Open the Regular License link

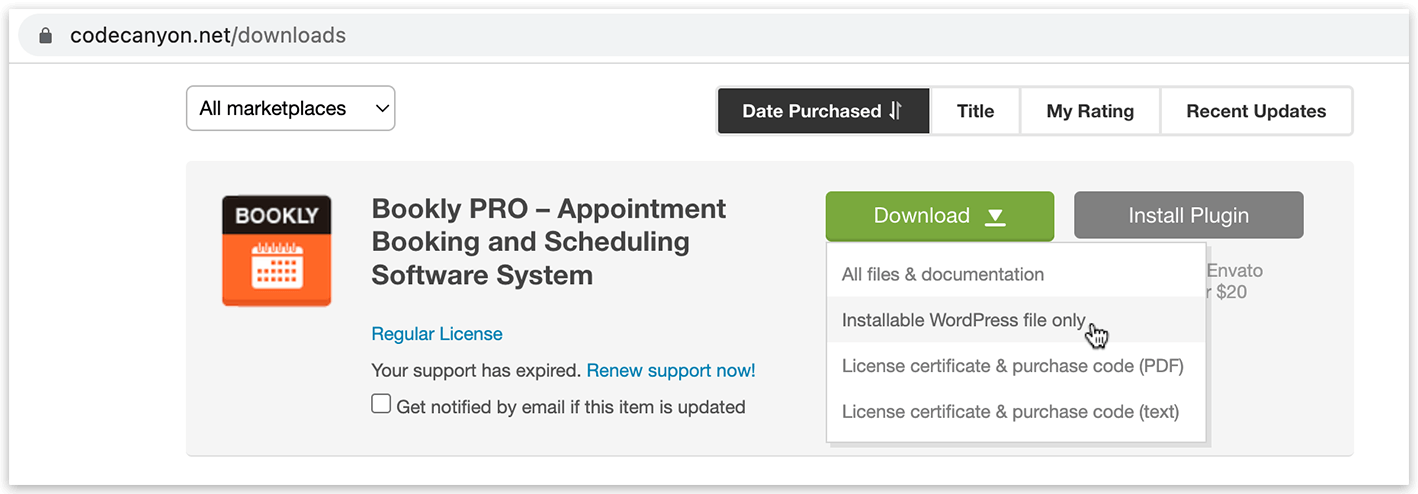[x=437, y=334]
